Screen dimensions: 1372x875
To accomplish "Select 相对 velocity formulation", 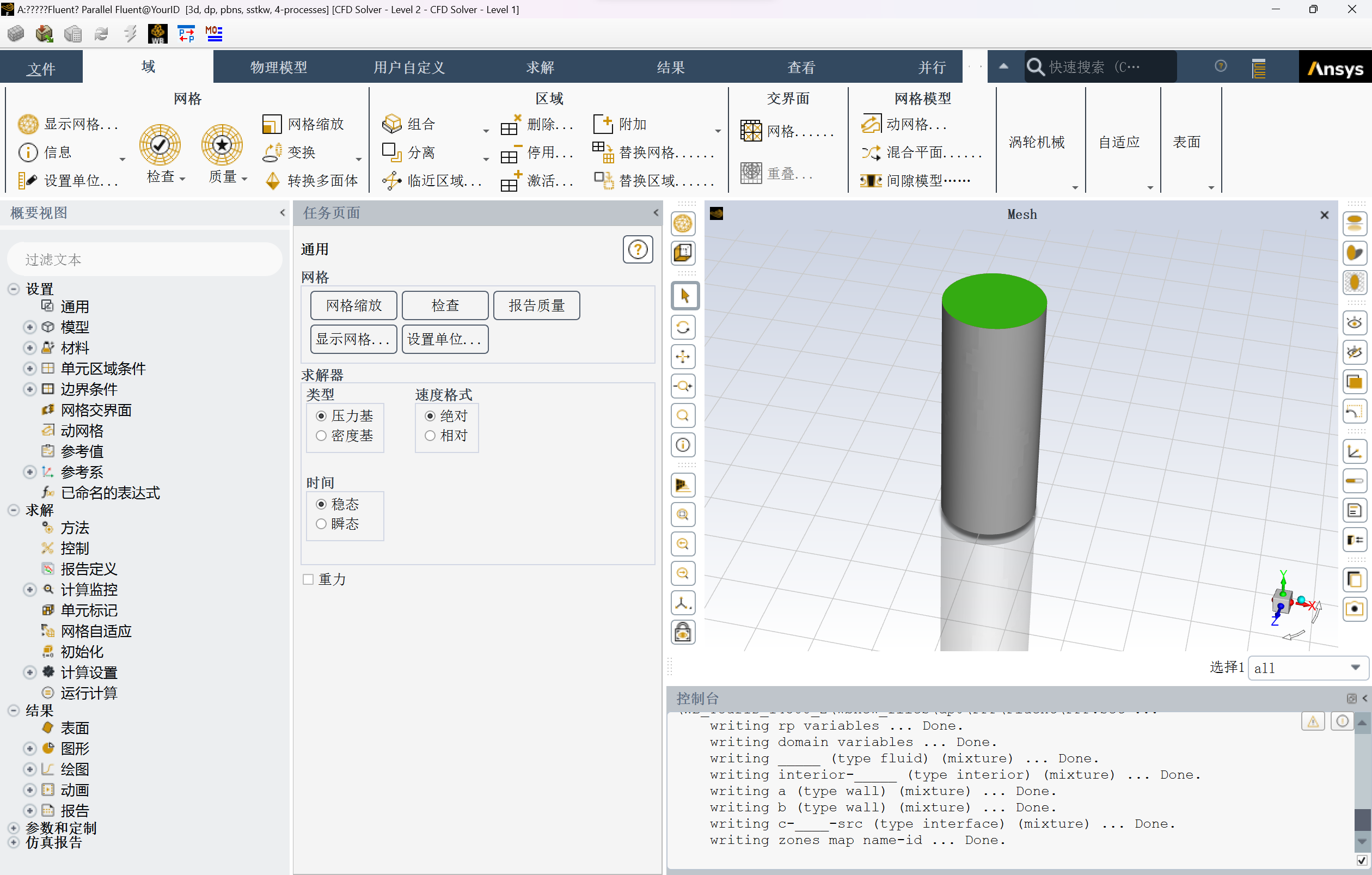I will (430, 436).
